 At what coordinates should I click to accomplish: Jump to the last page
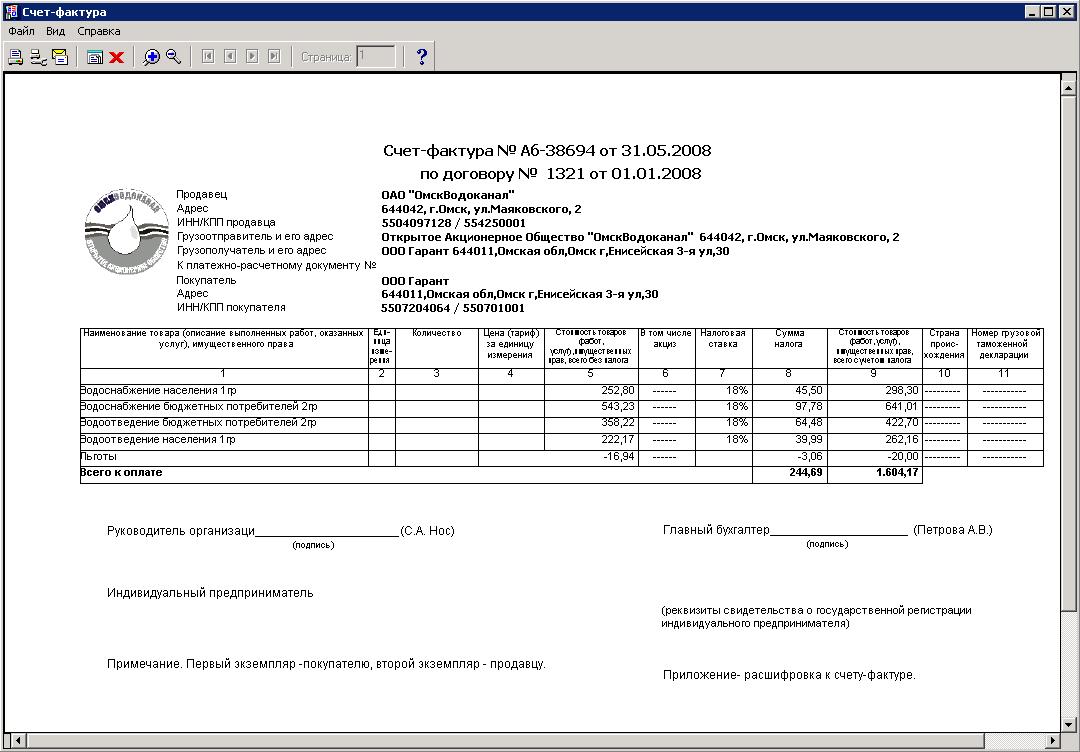coord(274,57)
